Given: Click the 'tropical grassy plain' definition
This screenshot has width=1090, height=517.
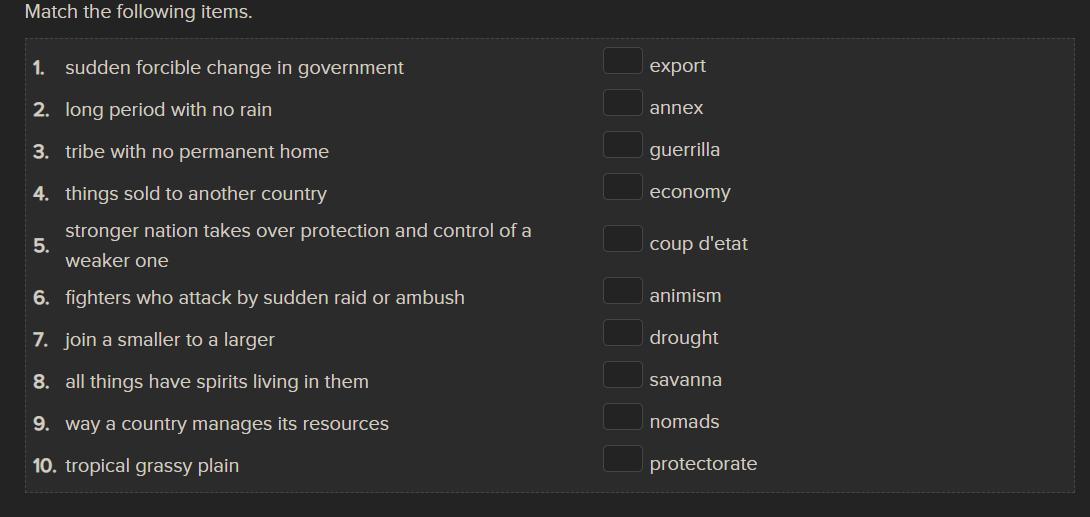Looking at the screenshot, I should click(152, 466).
